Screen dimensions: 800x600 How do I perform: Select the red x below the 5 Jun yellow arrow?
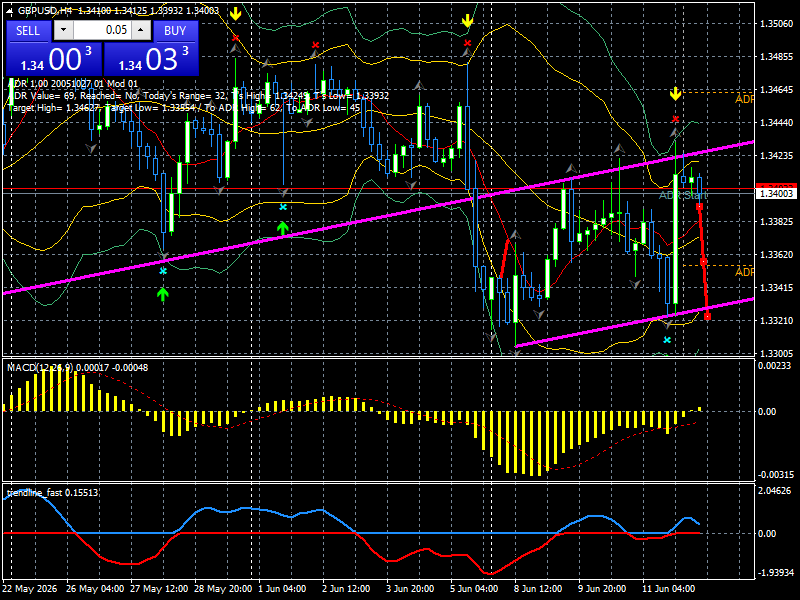pyautogui.click(x=467, y=43)
